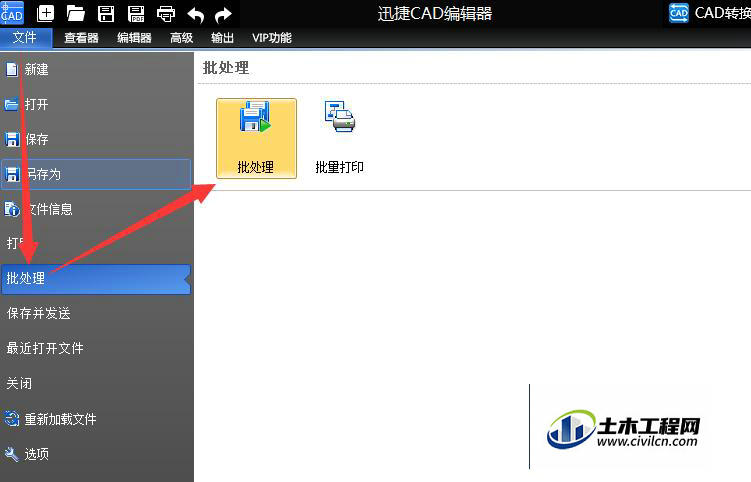Image resolution: width=751 pixels, height=482 pixels.
Task: Choose 另存为 in file sidebar
Action: point(96,174)
